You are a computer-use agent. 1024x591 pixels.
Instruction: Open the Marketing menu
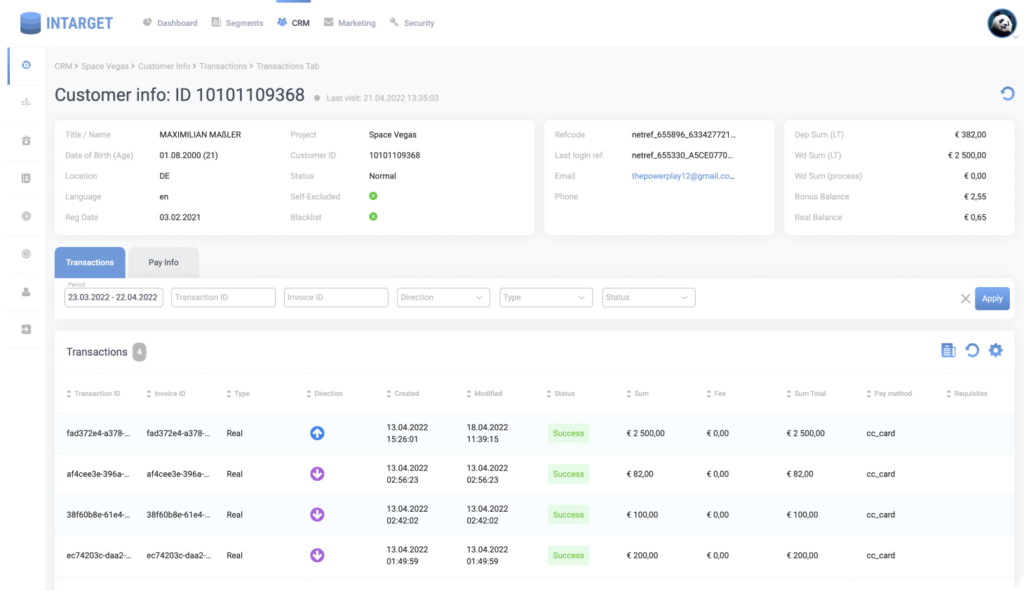(349, 23)
